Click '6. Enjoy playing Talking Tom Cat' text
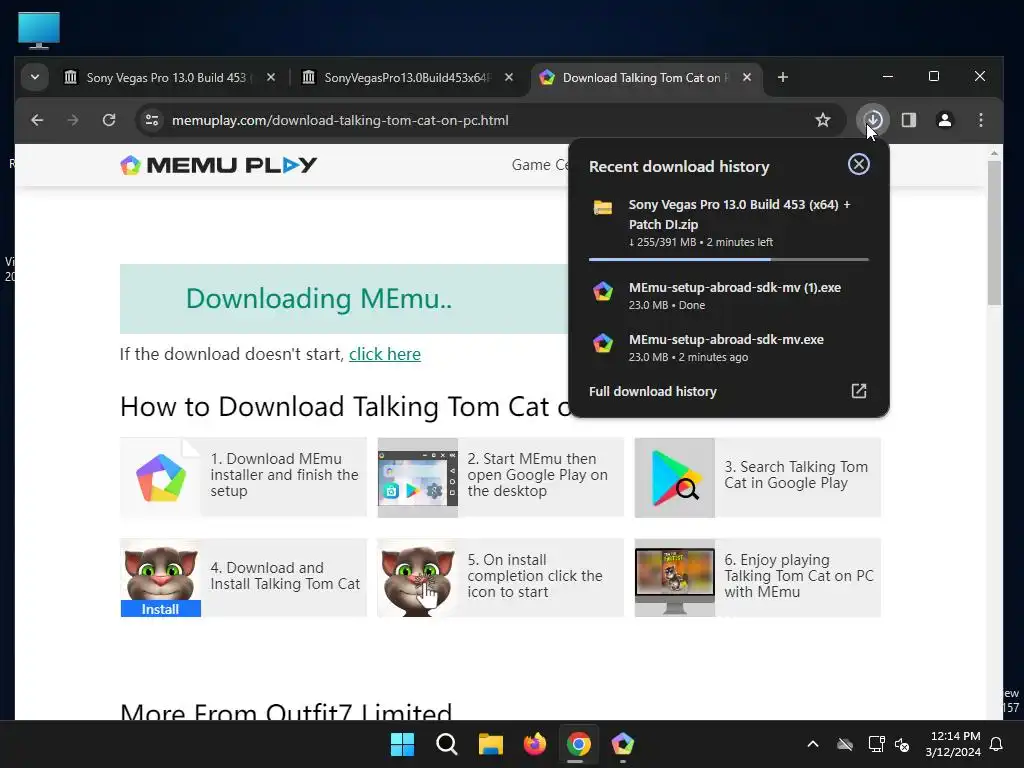1024x768 pixels. tap(799, 576)
